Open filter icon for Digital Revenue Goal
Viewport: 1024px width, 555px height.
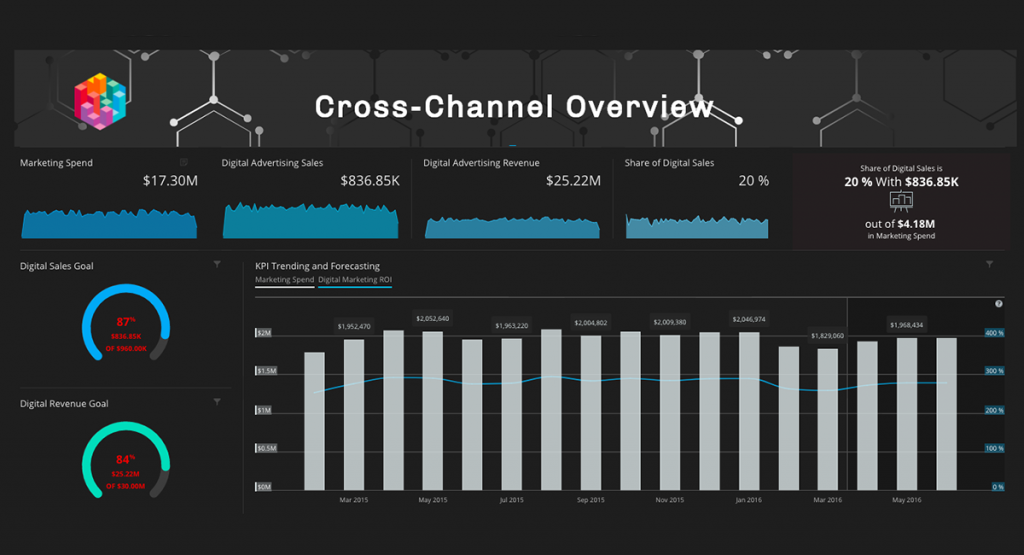coord(217,402)
